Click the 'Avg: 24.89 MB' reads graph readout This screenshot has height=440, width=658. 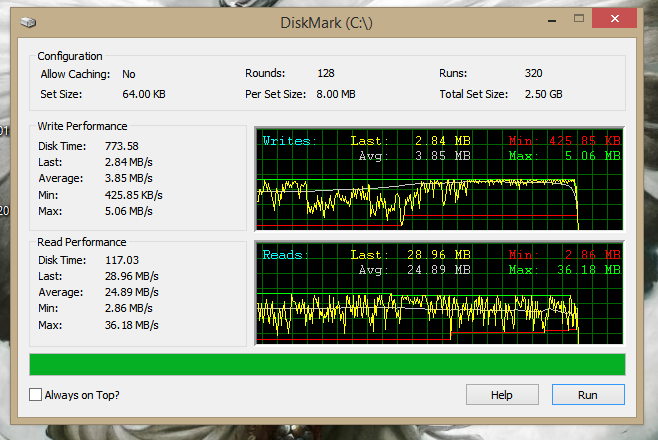(415, 270)
